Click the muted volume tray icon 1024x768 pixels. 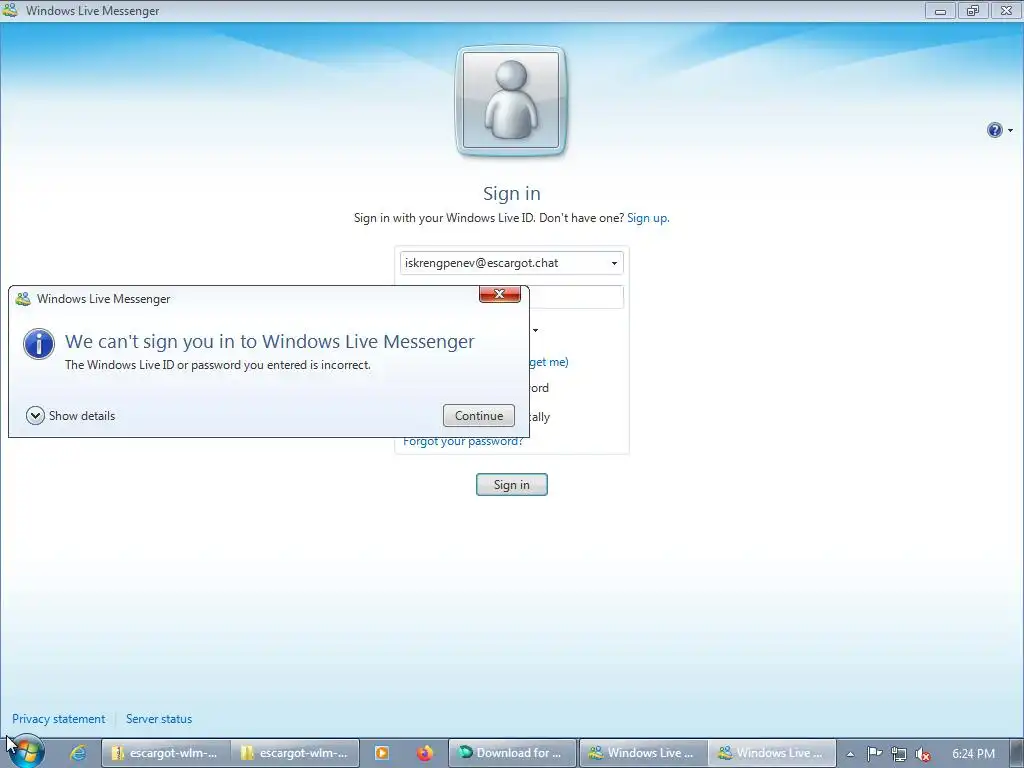pyautogui.click(x=923, y=754)
